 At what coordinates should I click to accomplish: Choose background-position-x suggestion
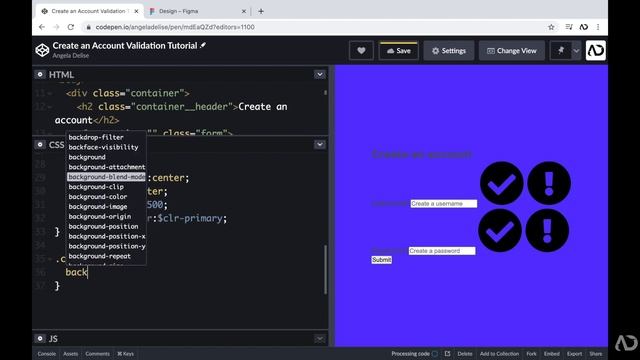(x=106, y=236)
